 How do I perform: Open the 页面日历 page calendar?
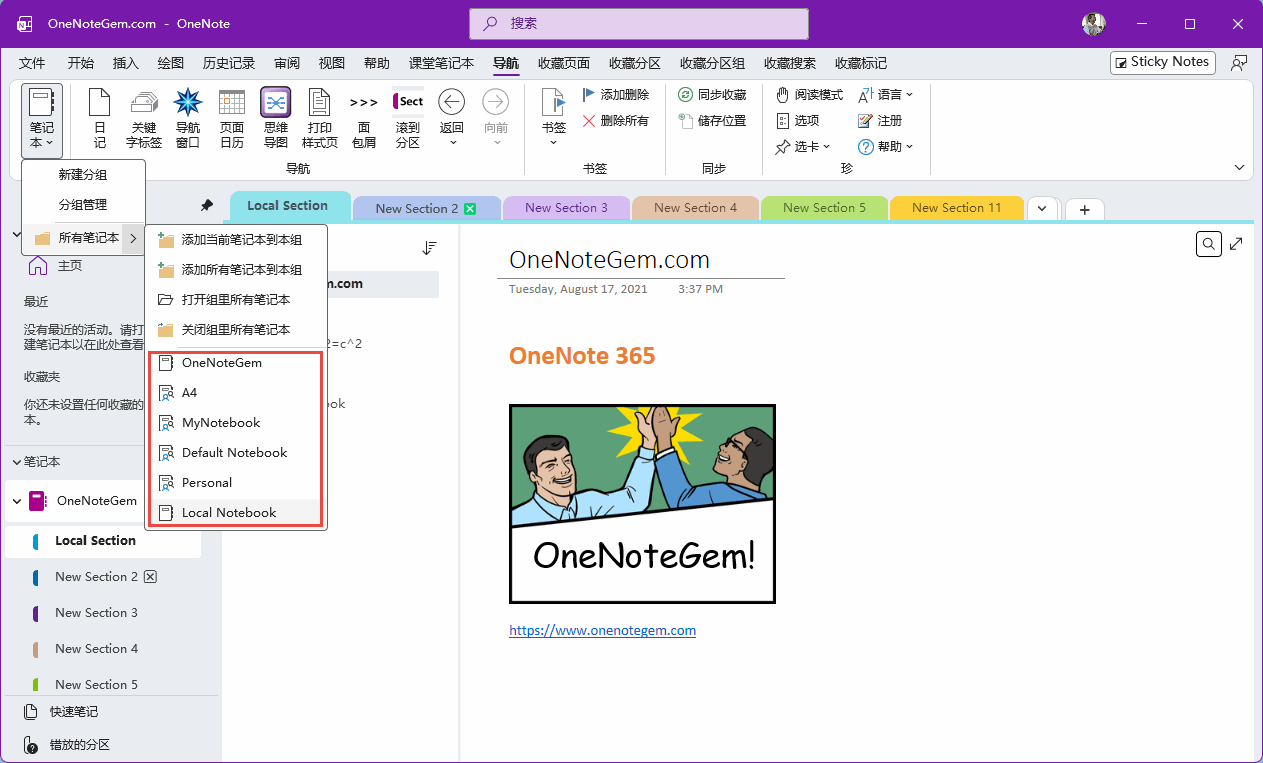point(232,118)
